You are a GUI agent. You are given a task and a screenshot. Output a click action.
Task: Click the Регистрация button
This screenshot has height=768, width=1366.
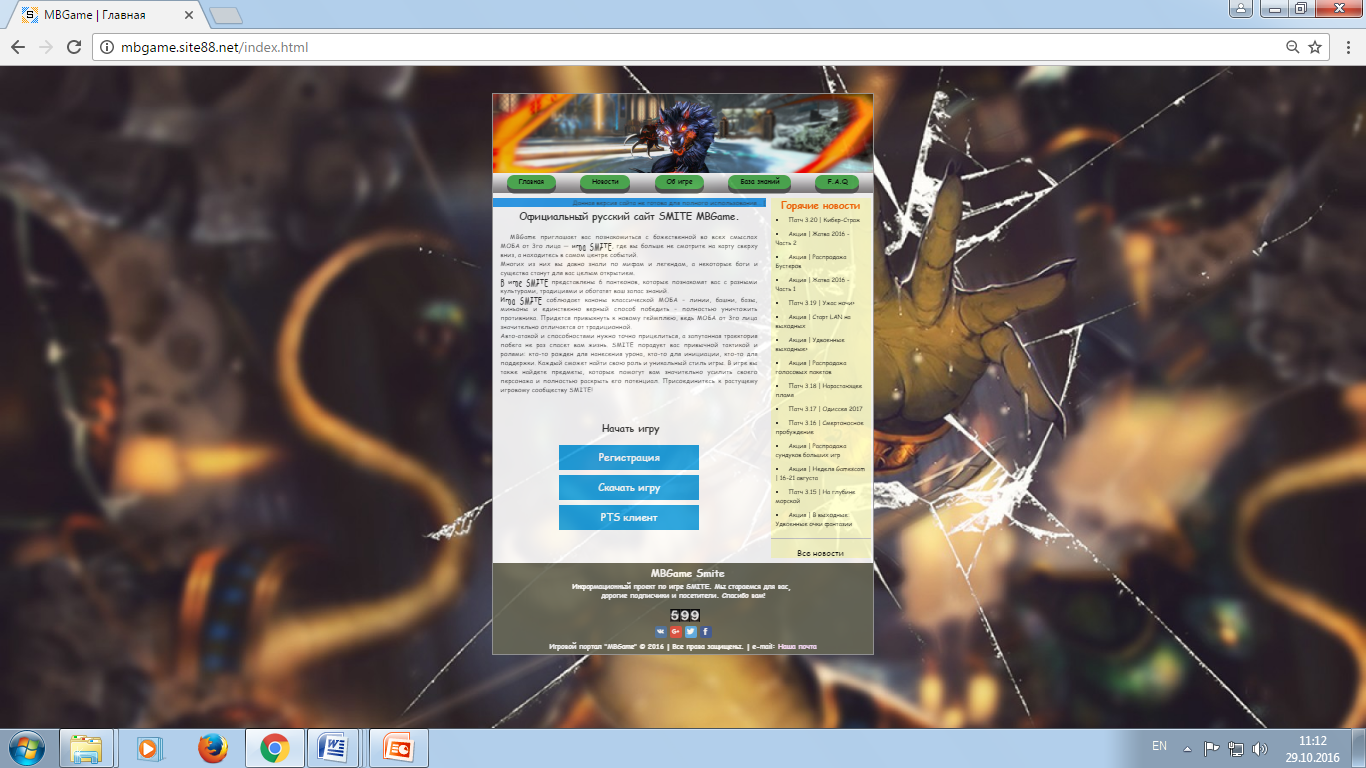pos(629,457)
